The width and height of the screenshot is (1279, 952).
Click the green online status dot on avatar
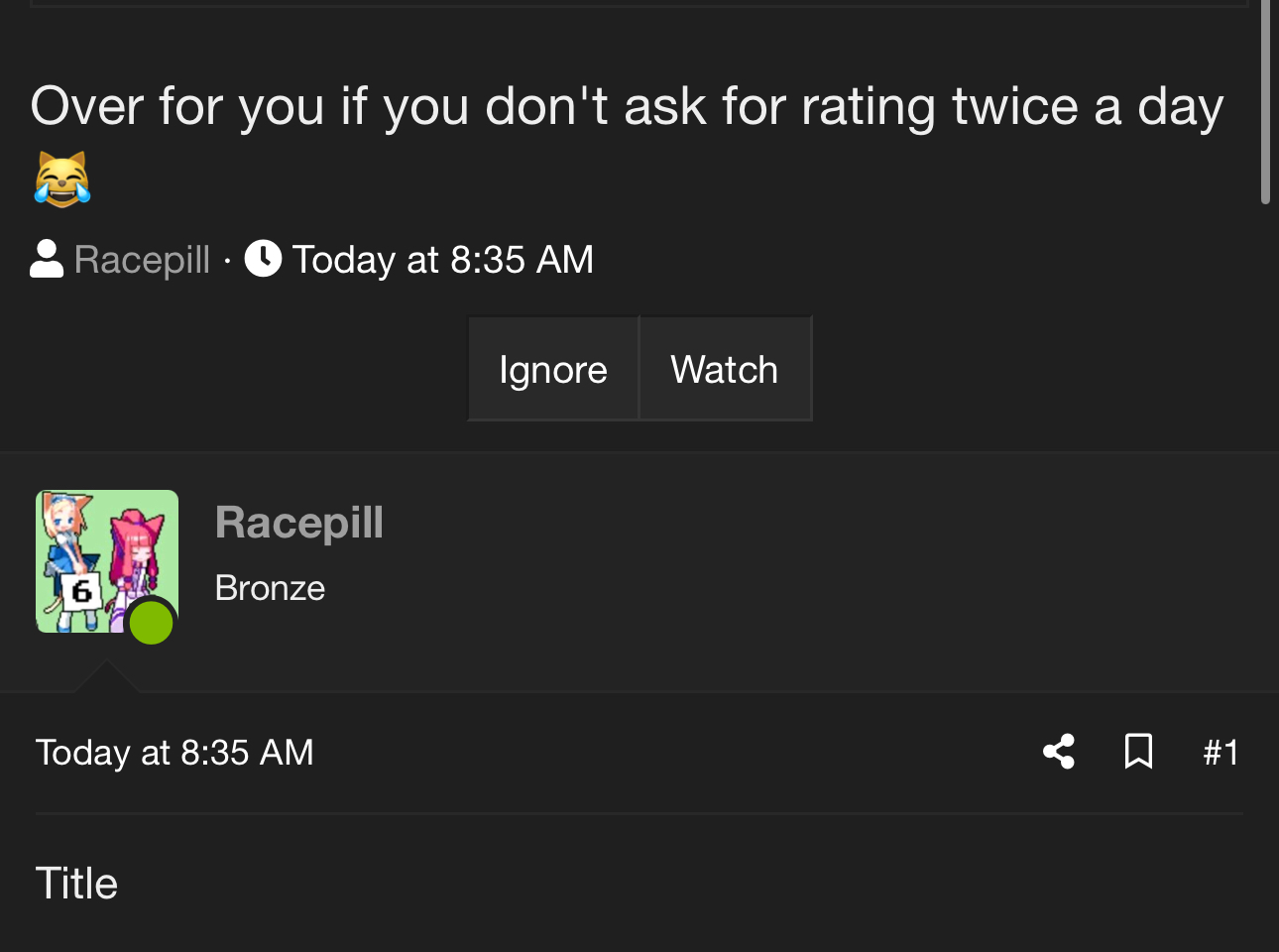[152, 623]
